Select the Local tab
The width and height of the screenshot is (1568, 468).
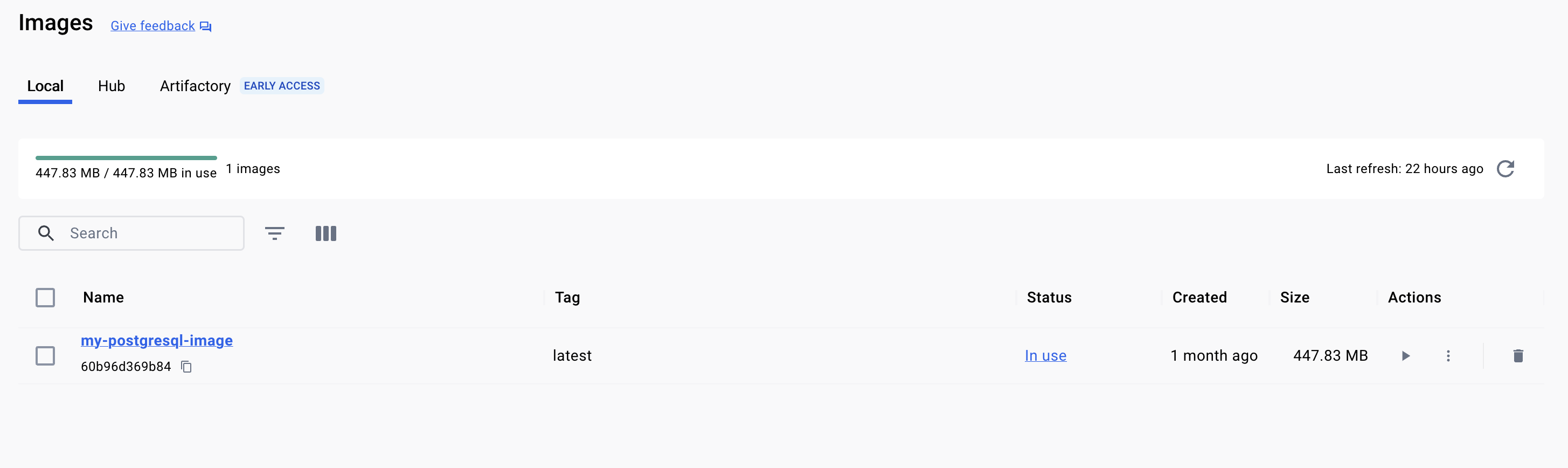tap(45, 86)
